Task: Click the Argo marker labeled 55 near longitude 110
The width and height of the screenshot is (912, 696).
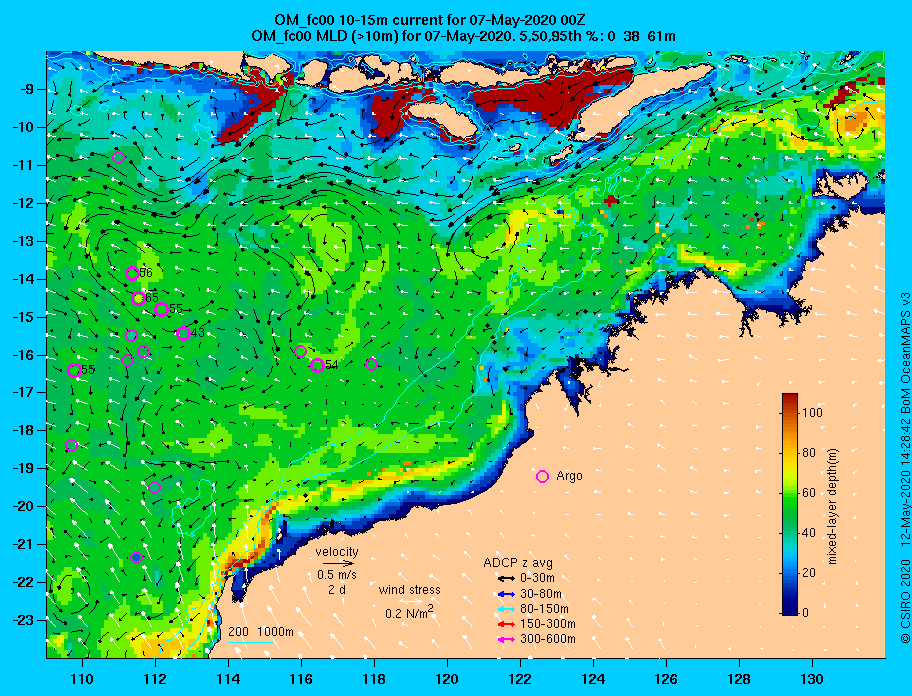Action: click(74, 370)
